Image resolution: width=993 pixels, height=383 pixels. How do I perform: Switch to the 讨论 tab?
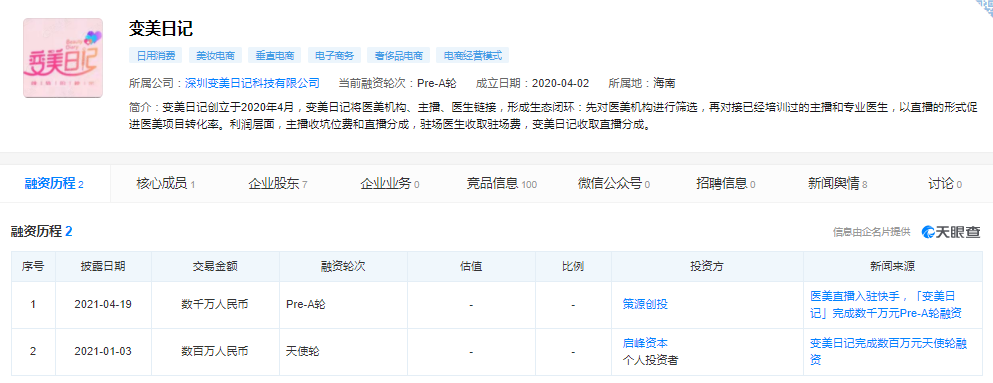[945, 184]
